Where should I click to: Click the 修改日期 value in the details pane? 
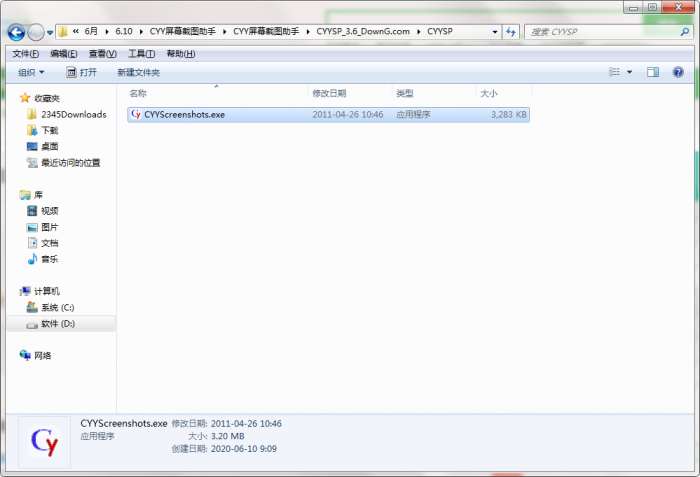(x=246, y=423)
